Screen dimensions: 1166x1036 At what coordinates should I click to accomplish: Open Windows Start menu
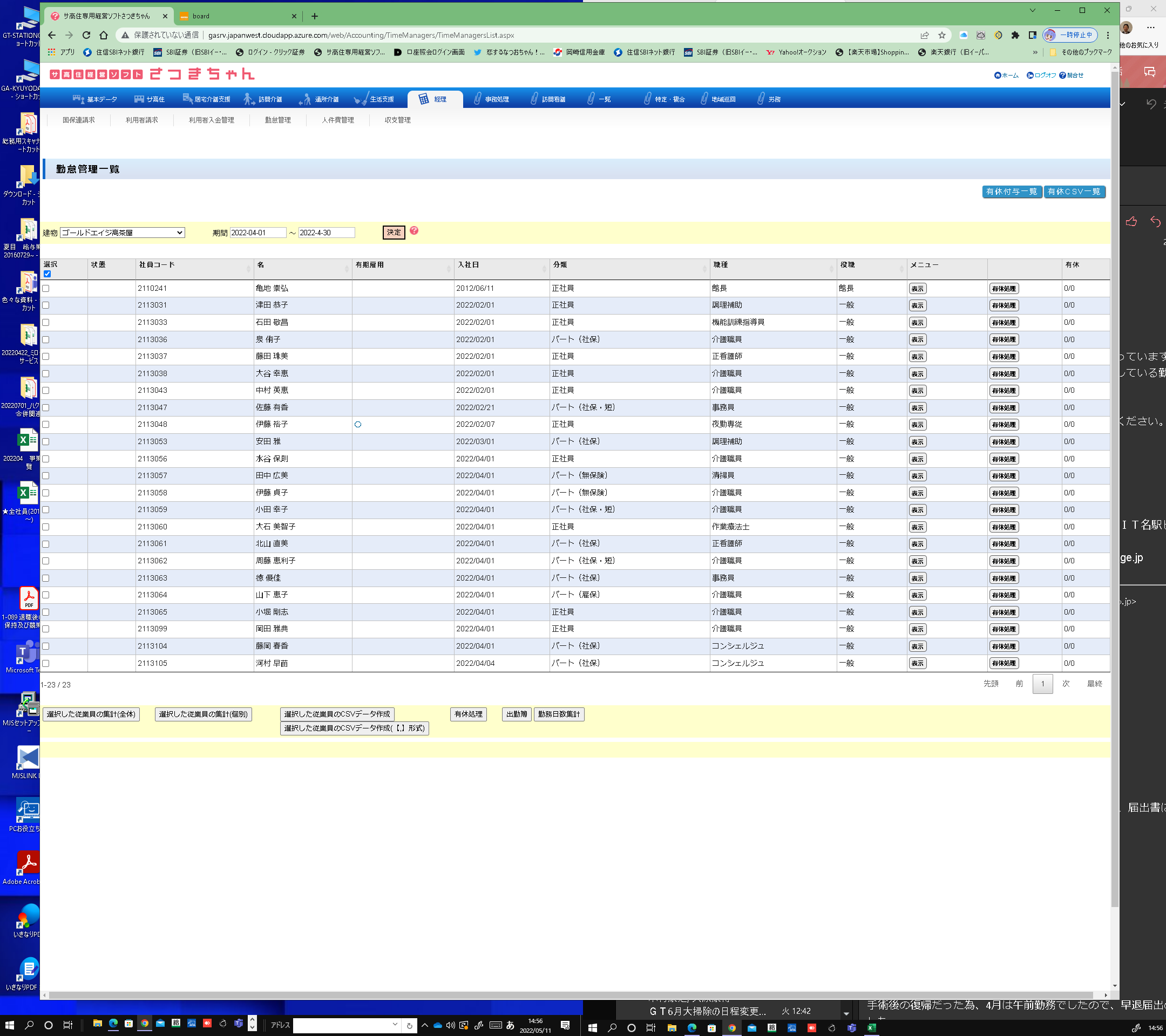click(9, 1025)
